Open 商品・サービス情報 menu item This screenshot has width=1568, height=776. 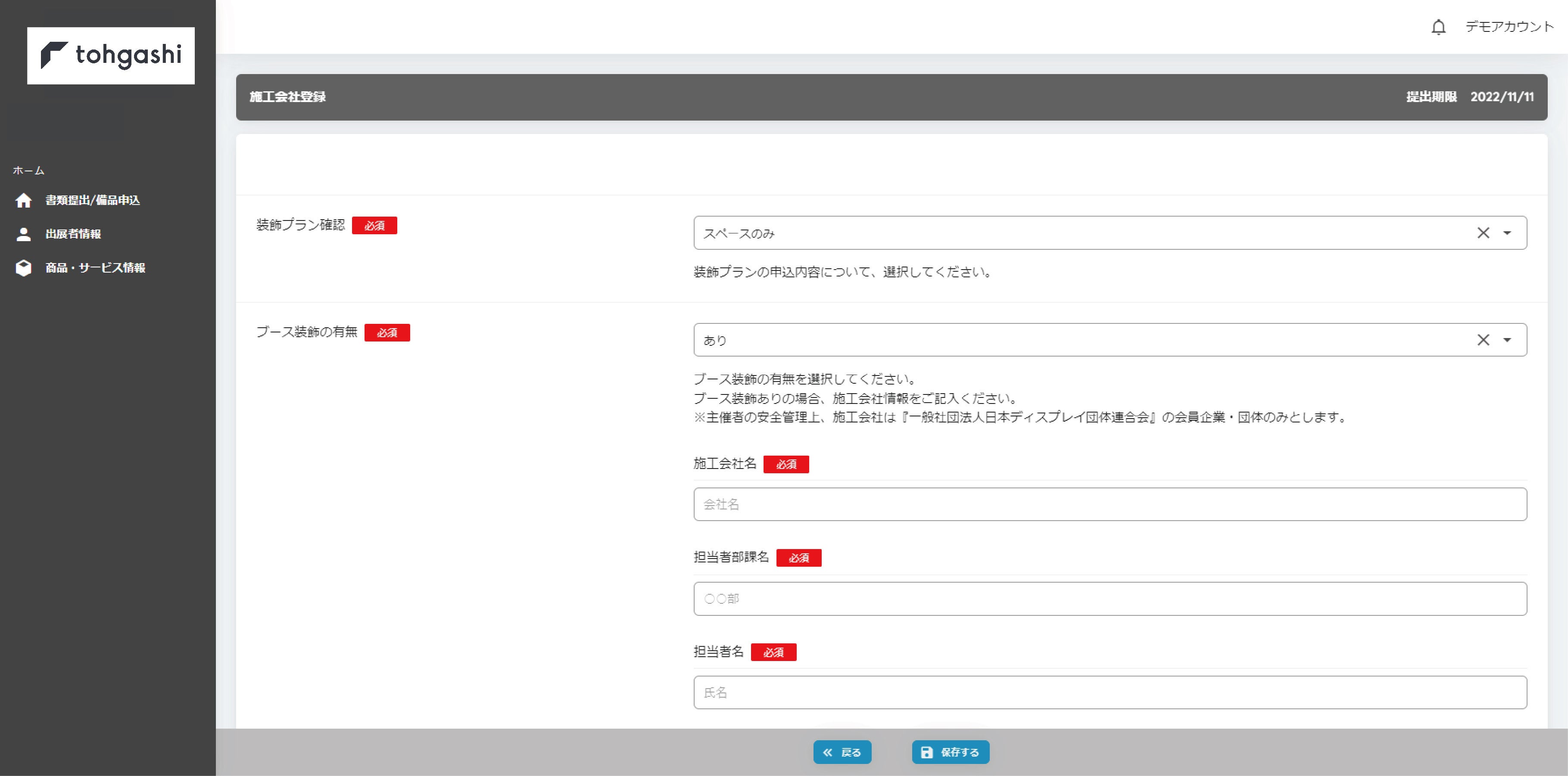pos(95,268)
